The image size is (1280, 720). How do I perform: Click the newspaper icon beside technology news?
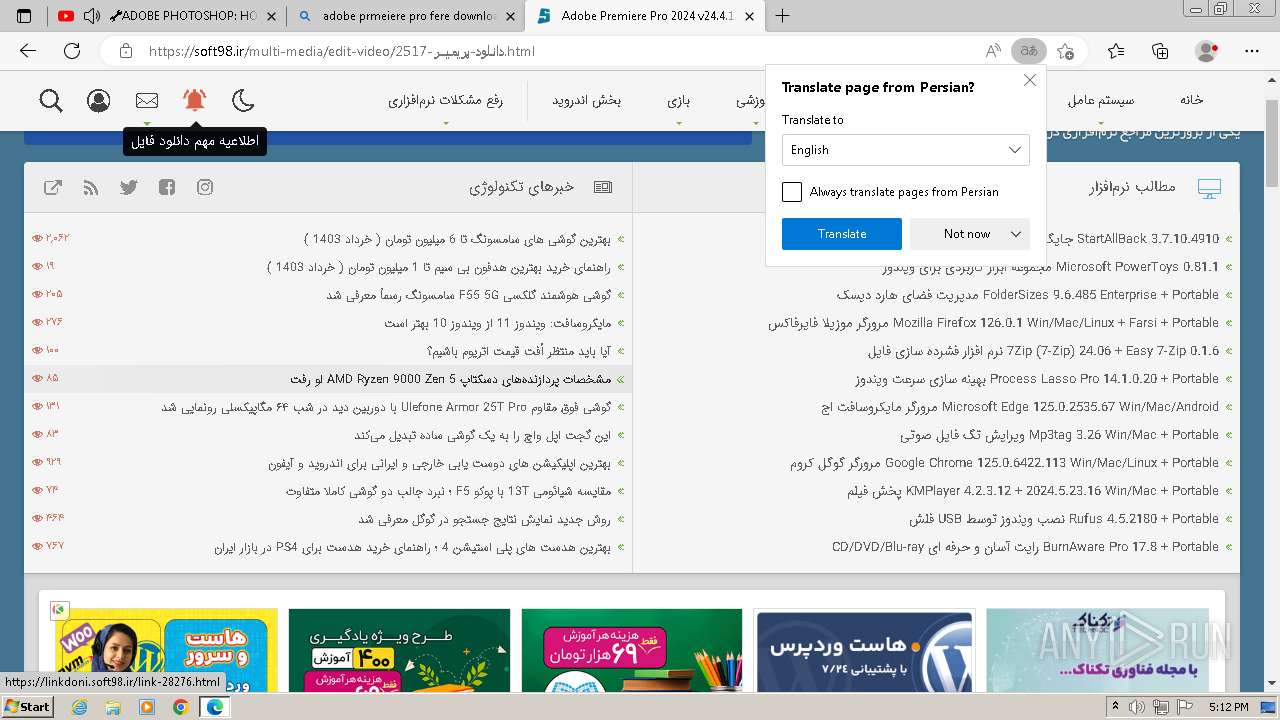[603, 187]
